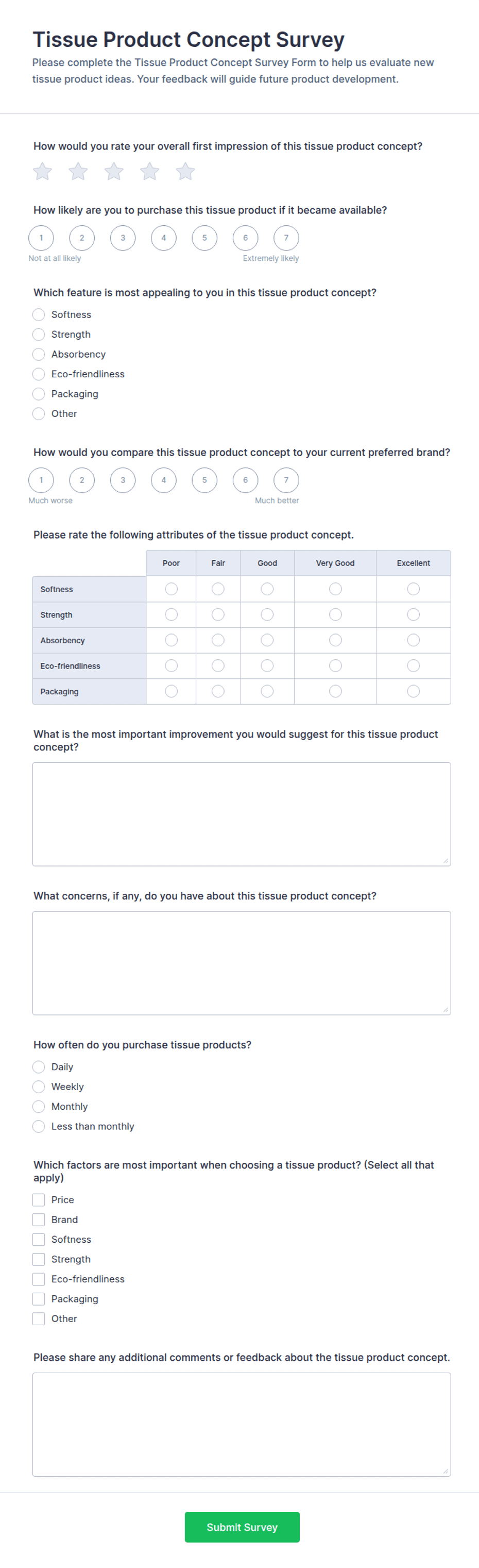
Task: Click the improvement suggestion text area
Action: pyautogui.click(x=242, y=814)
